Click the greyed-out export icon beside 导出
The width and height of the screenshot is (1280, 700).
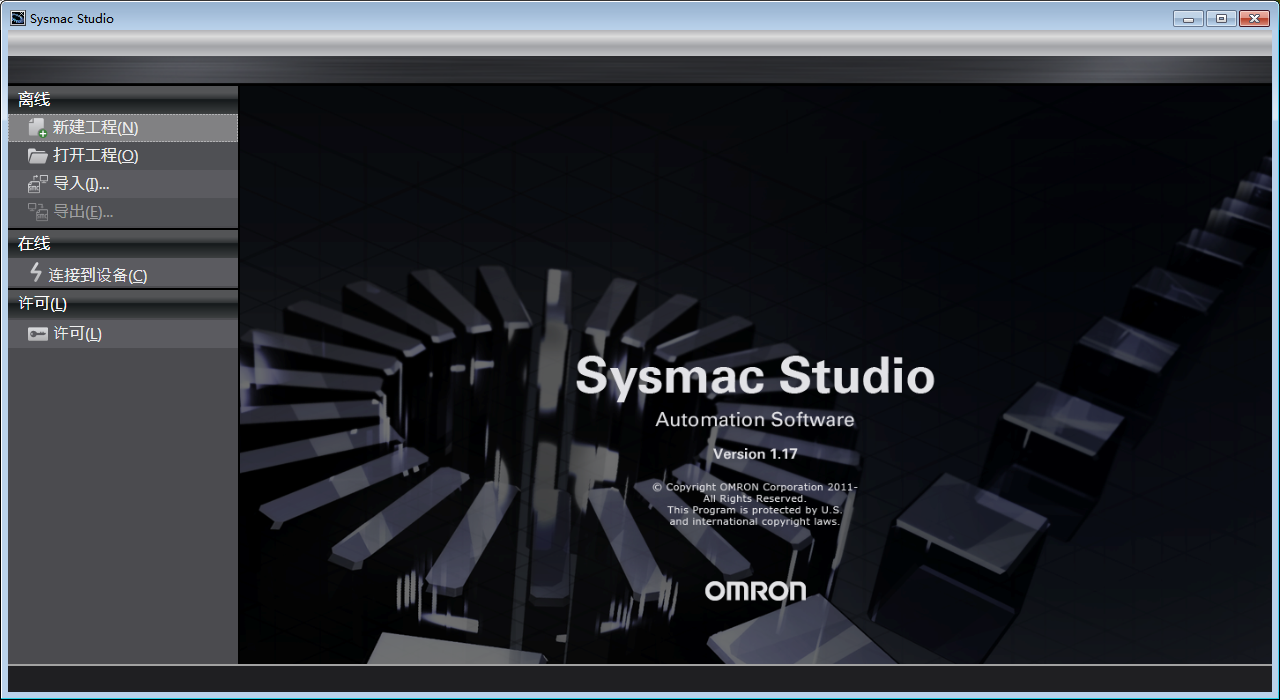37,212
